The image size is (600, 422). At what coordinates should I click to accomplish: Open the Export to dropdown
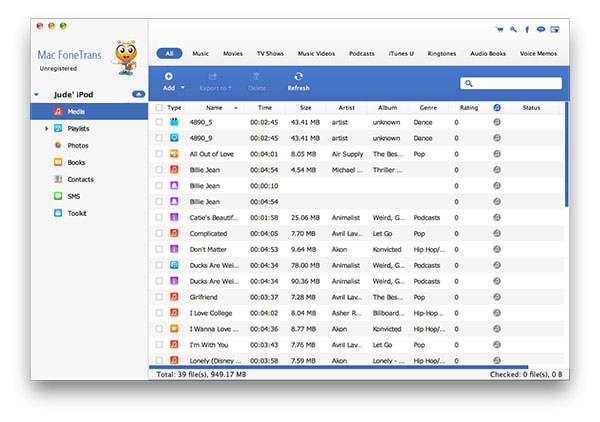pyautogui.click(x=215, y=81)
